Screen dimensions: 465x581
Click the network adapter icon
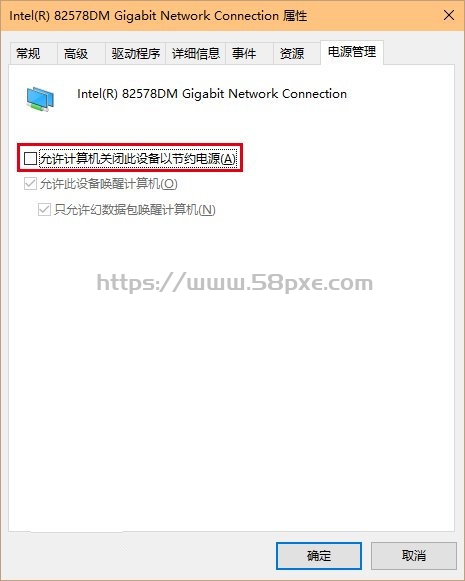pos(40,99)
